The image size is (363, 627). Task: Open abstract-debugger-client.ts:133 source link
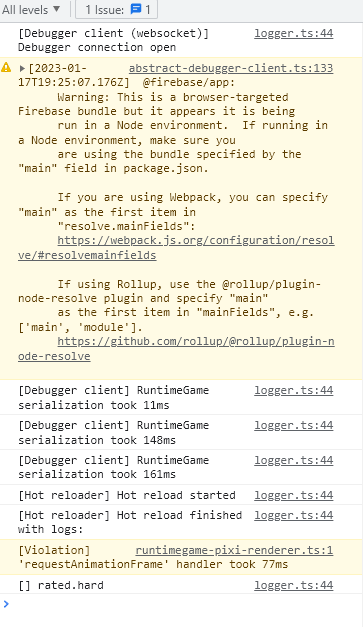tap(231, 68)
